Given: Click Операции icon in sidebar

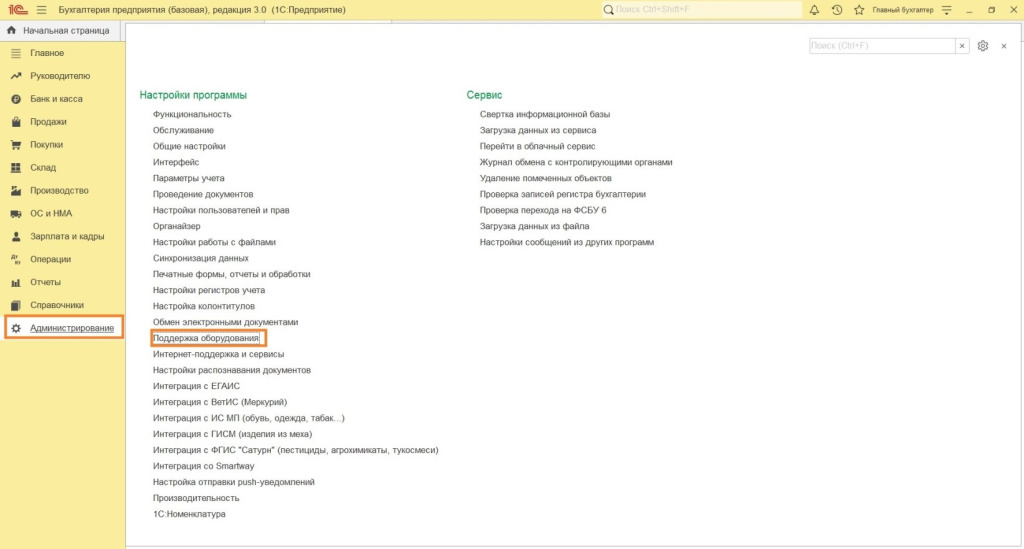Looking at the screenshot, I should (x=16, y=259).
